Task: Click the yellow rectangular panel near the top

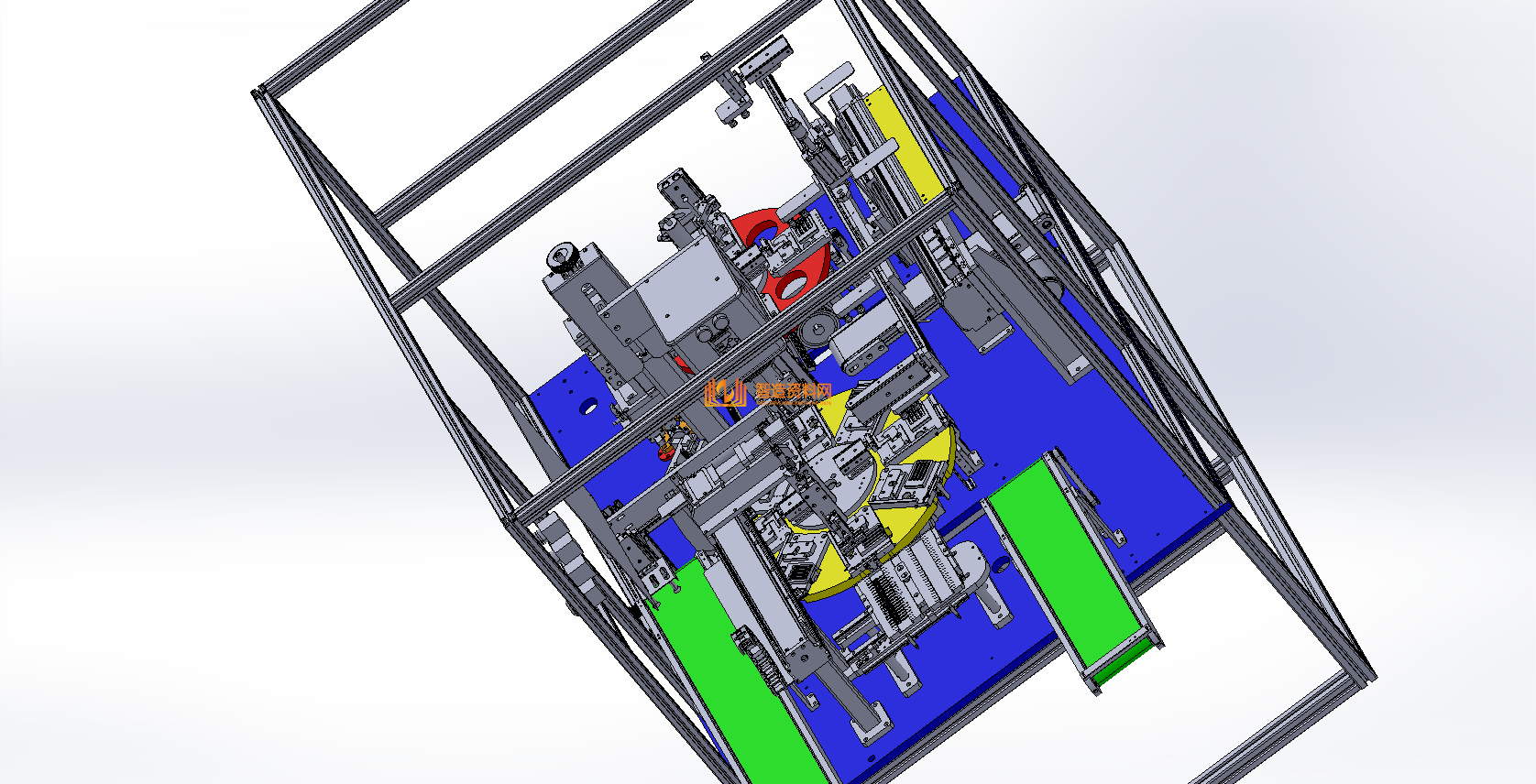Action: [x=904, y=147]
